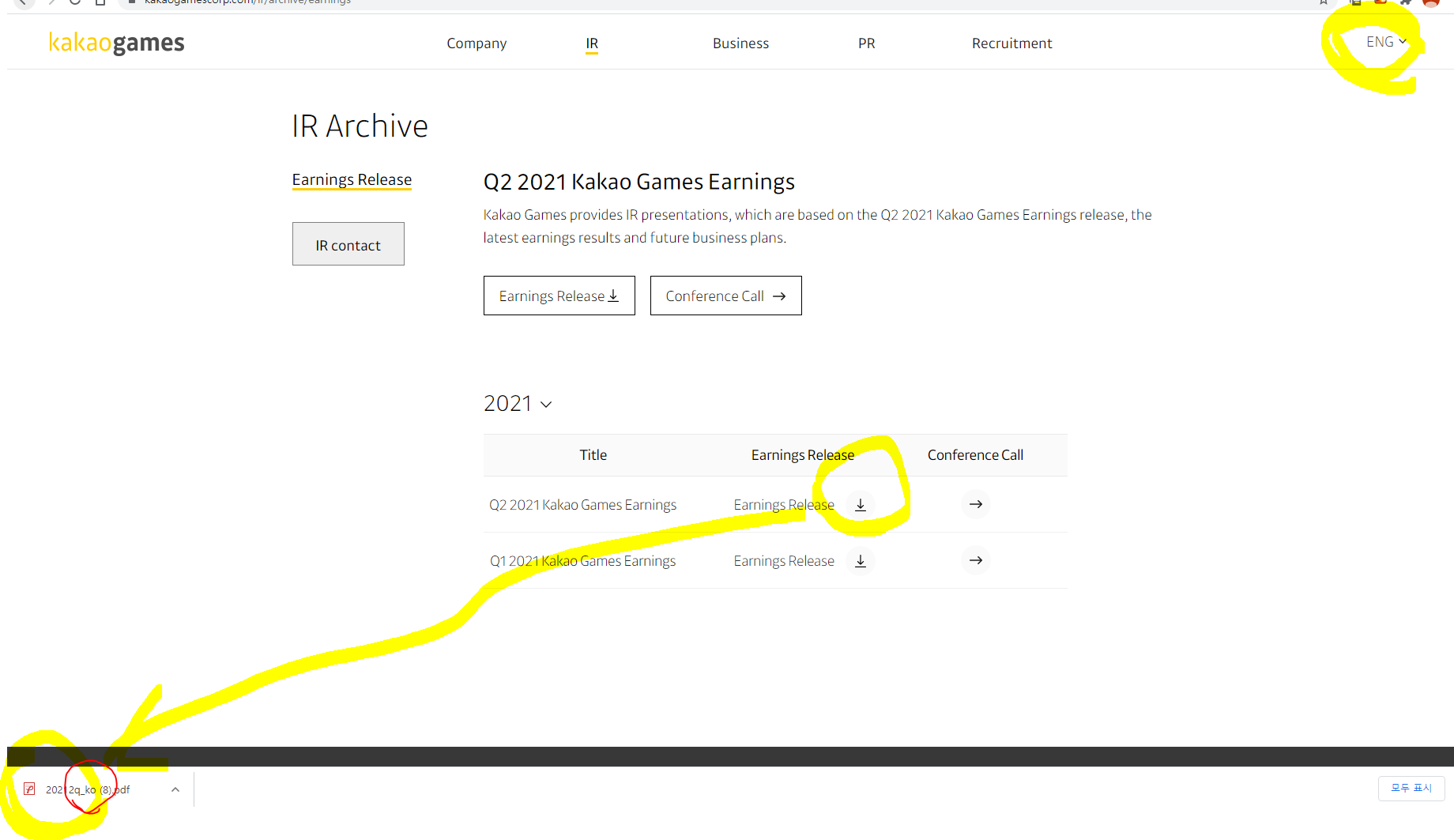Click Q1 2021 Kakao Games Earnings title

click(x=582, y=561)
